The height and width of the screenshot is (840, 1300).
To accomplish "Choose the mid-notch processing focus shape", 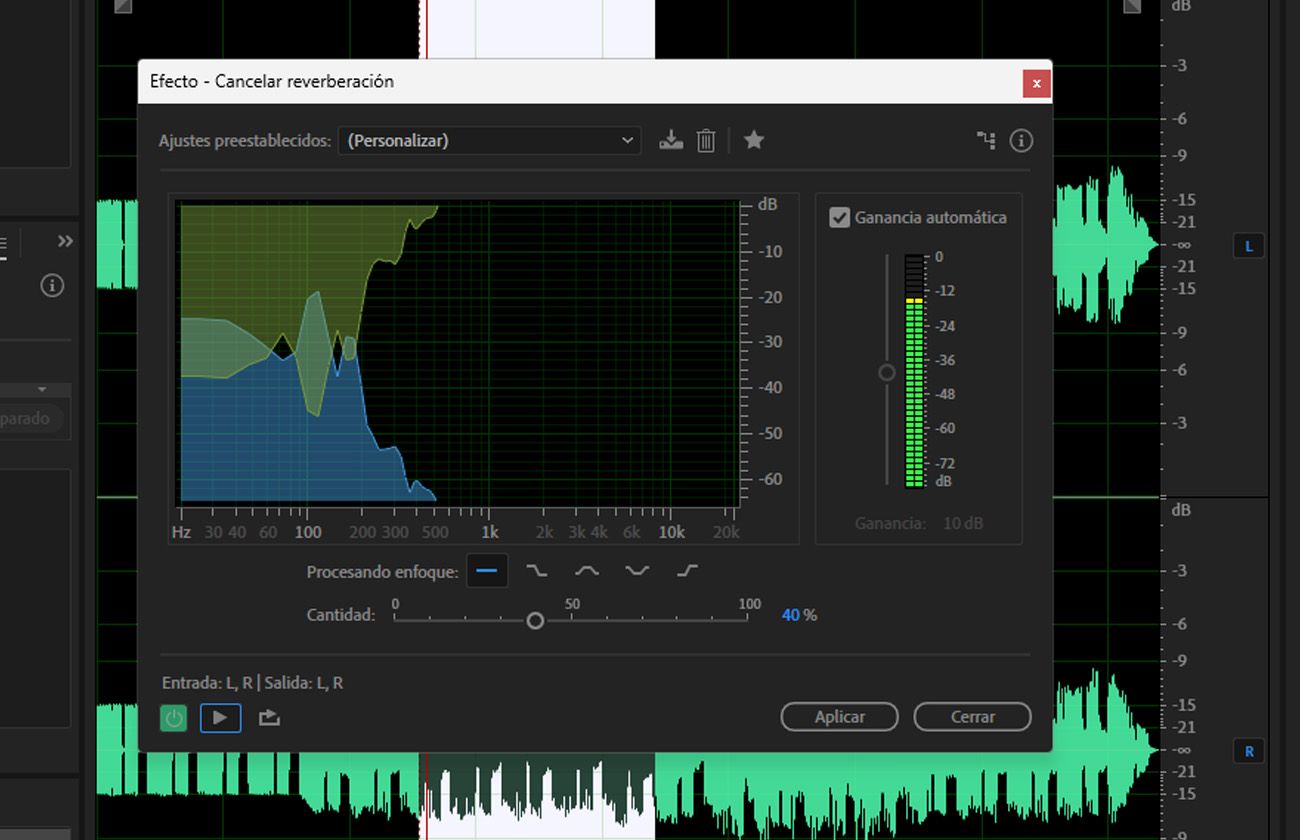I will [x=637, y=571].
